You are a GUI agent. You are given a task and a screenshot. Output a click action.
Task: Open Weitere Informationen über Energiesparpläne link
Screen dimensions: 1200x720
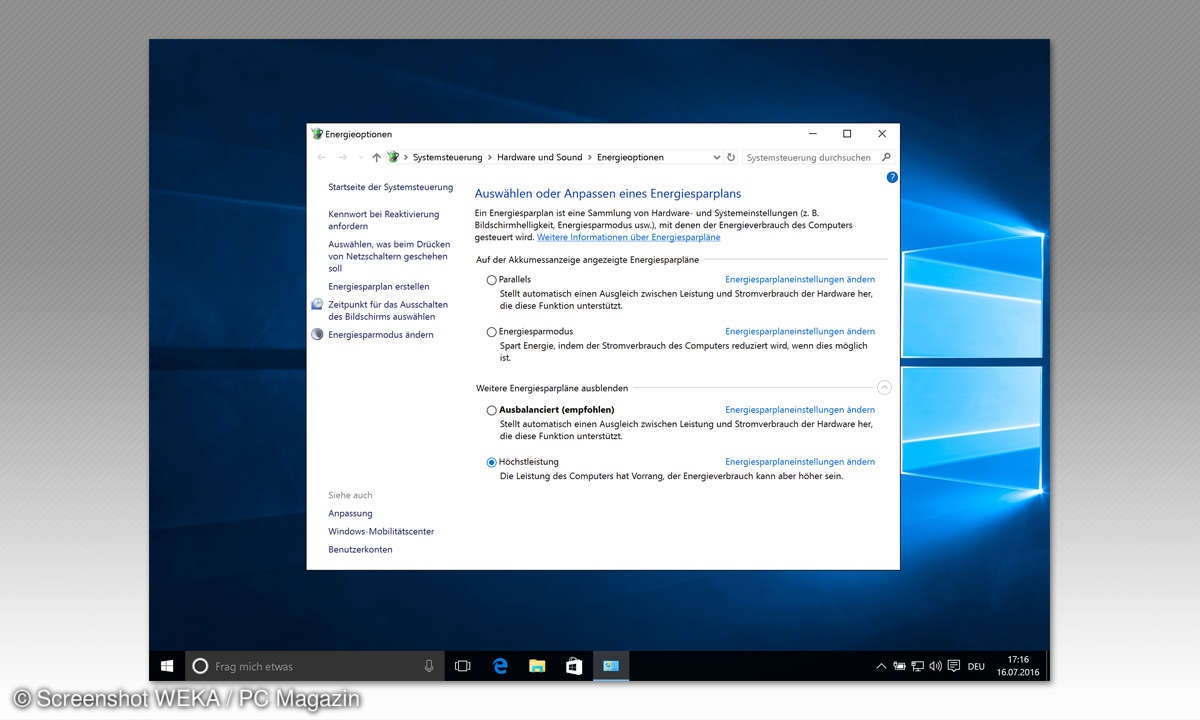point(628,238)
